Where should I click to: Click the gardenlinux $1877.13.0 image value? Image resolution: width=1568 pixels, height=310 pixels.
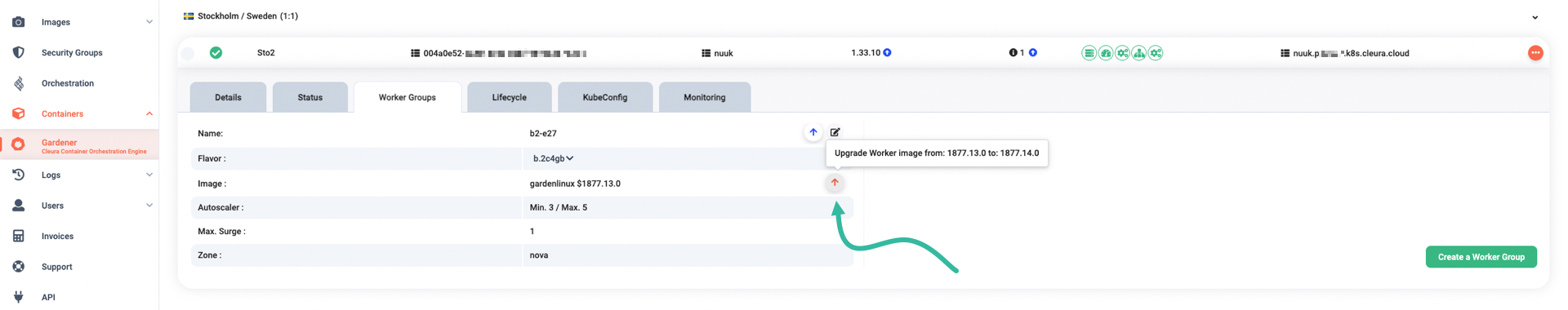click(575, 184)
